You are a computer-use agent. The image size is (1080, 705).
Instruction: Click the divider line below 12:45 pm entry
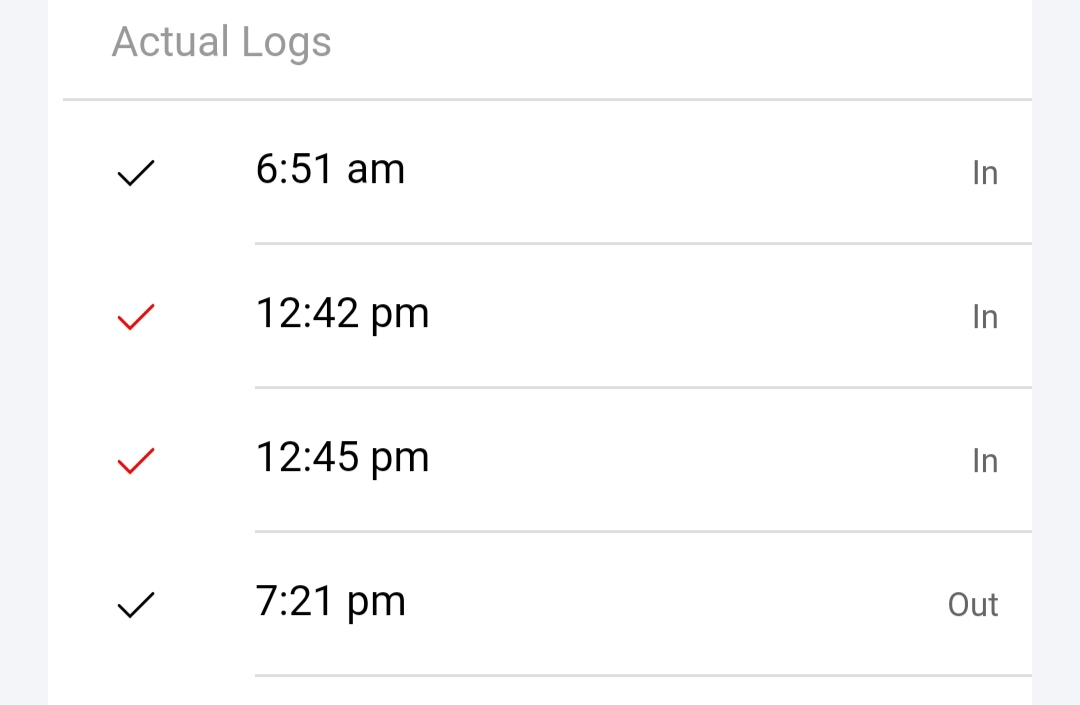643,531
